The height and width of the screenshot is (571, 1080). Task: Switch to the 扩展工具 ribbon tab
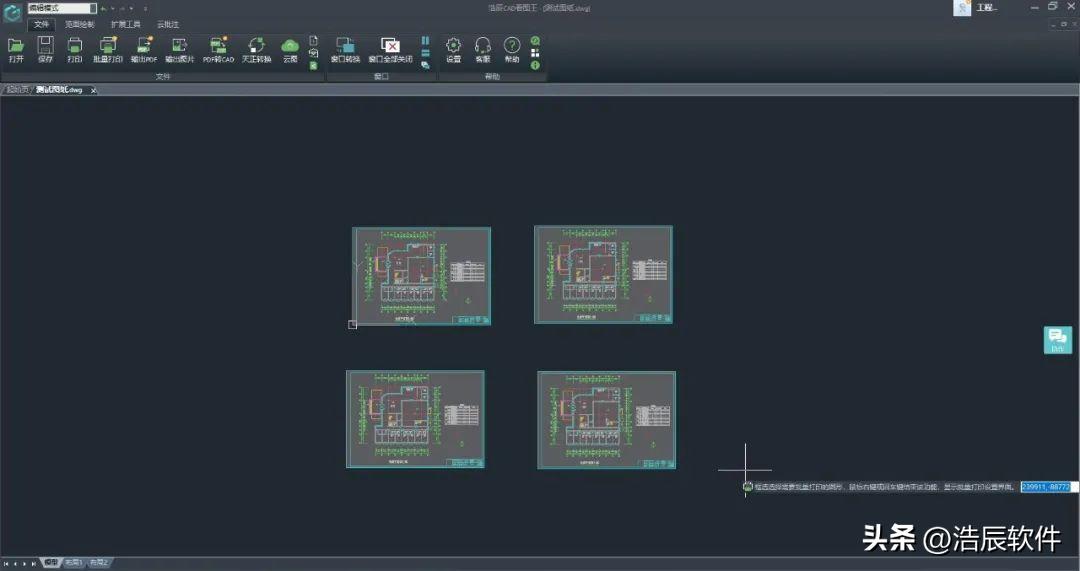click(x=125, y=23)
